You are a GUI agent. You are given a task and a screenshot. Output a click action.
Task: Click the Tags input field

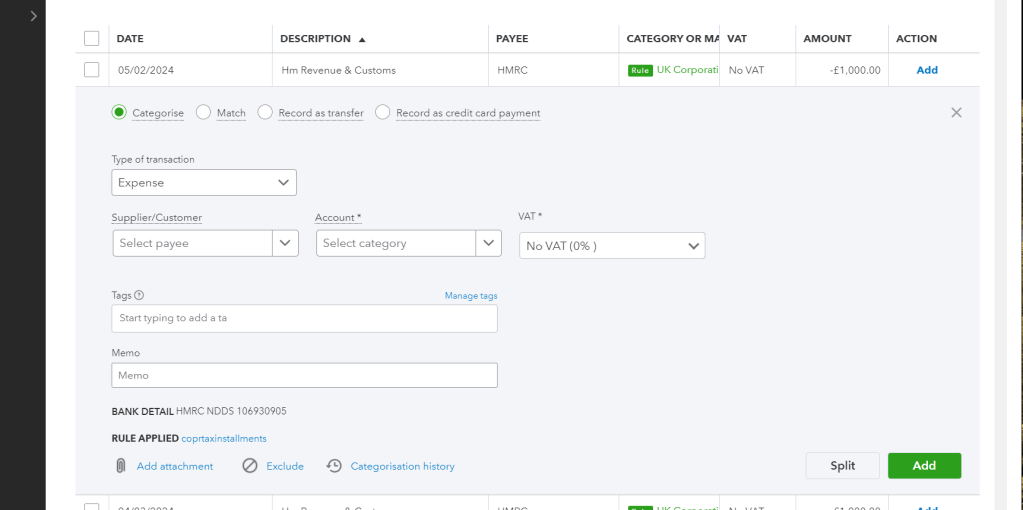coord(305,318)
